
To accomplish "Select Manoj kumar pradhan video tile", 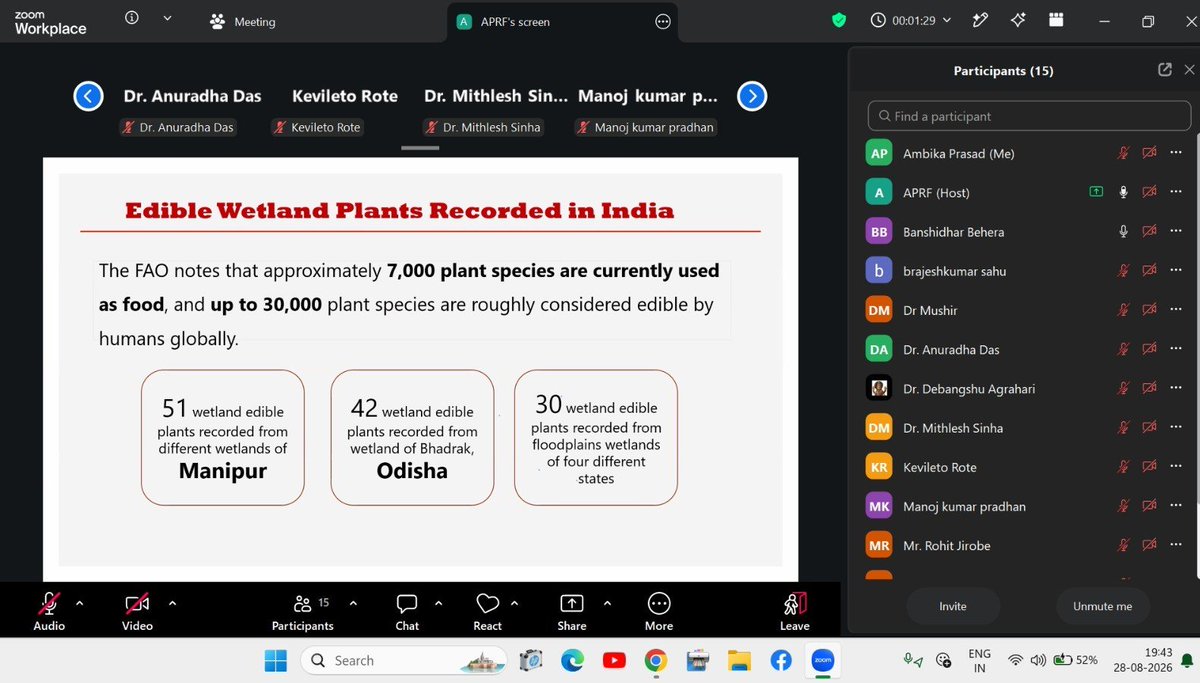I will click(647, 110).
